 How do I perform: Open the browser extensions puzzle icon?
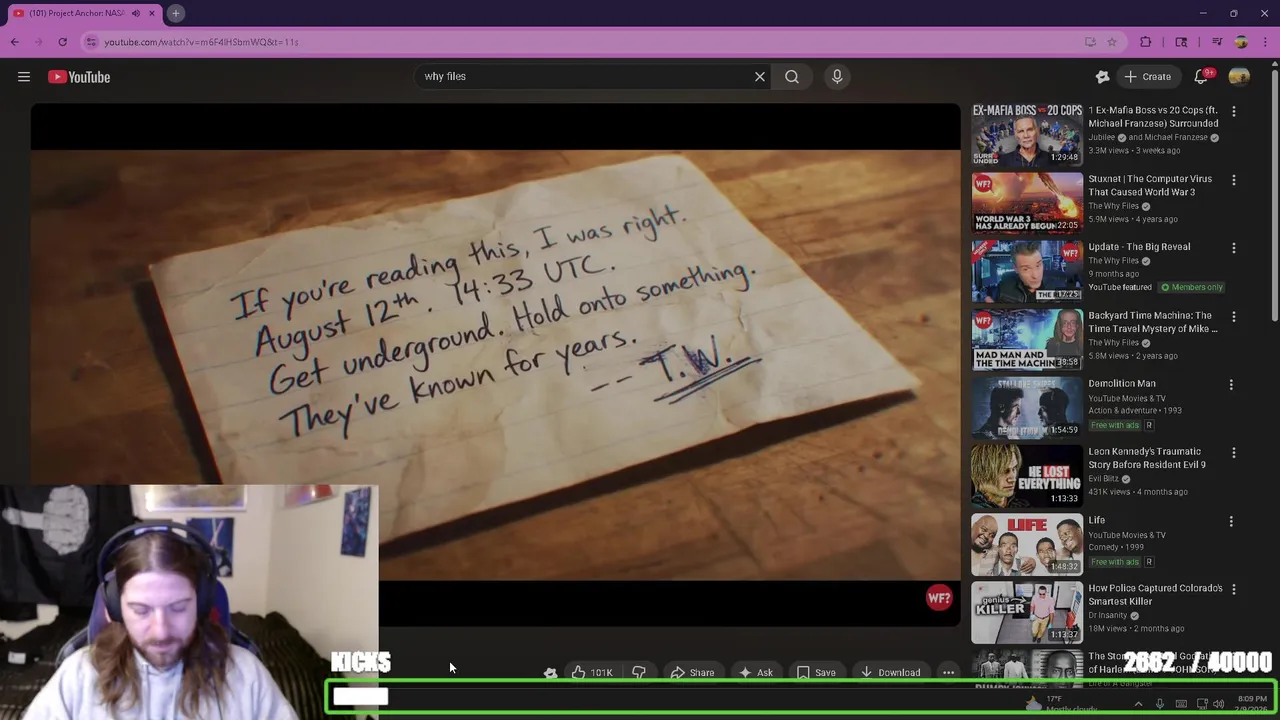(1146, 42)
